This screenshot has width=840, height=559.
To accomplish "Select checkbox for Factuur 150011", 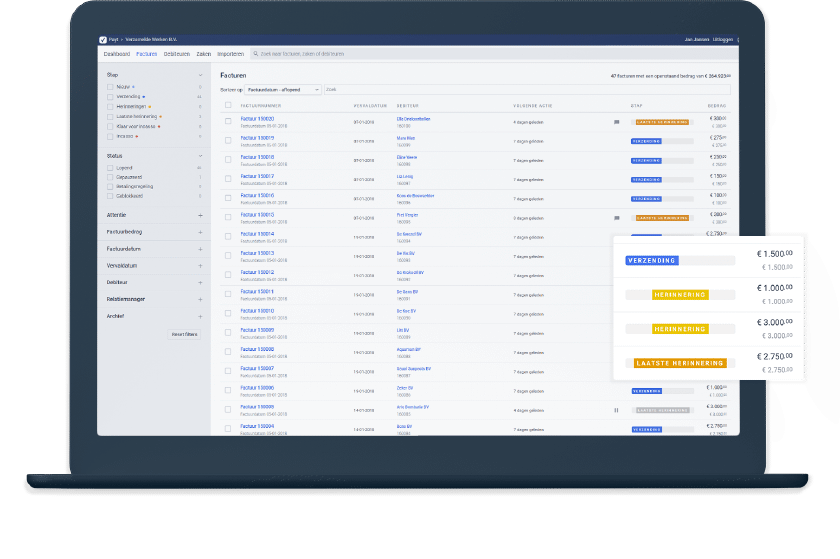I will click(228, 294).
